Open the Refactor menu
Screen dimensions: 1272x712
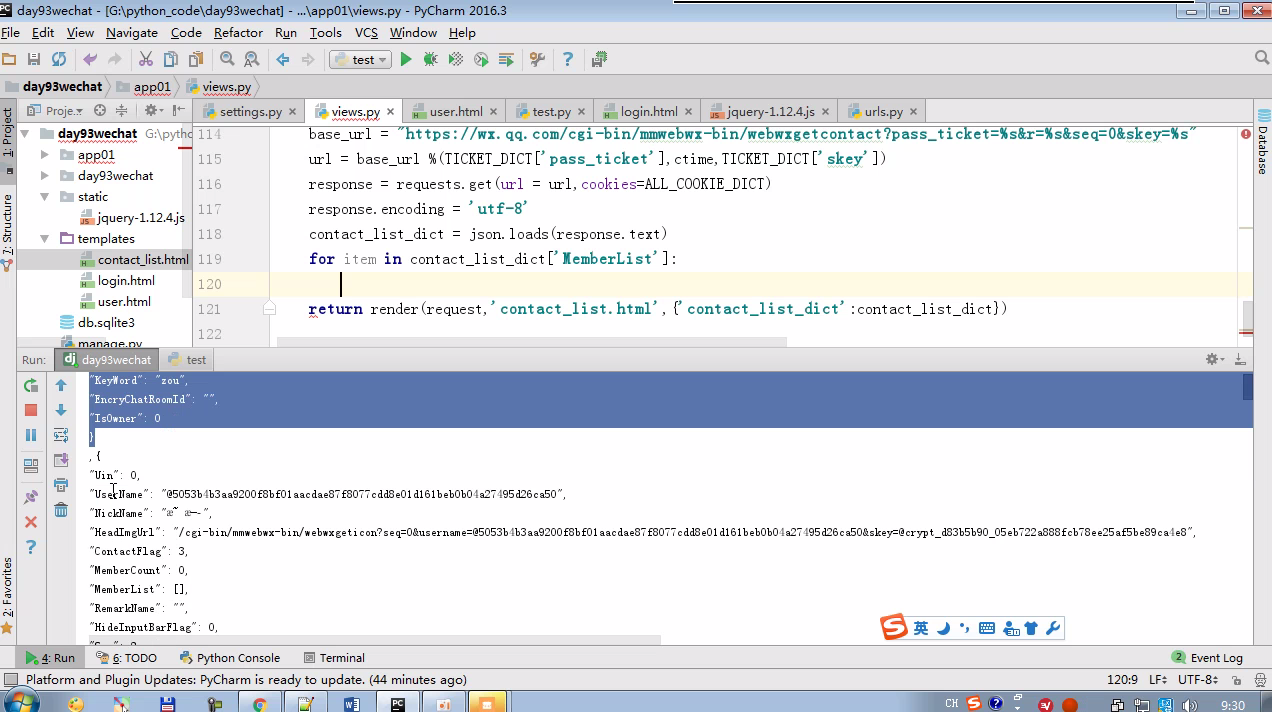pyautogui.click(x=238, y=33)
